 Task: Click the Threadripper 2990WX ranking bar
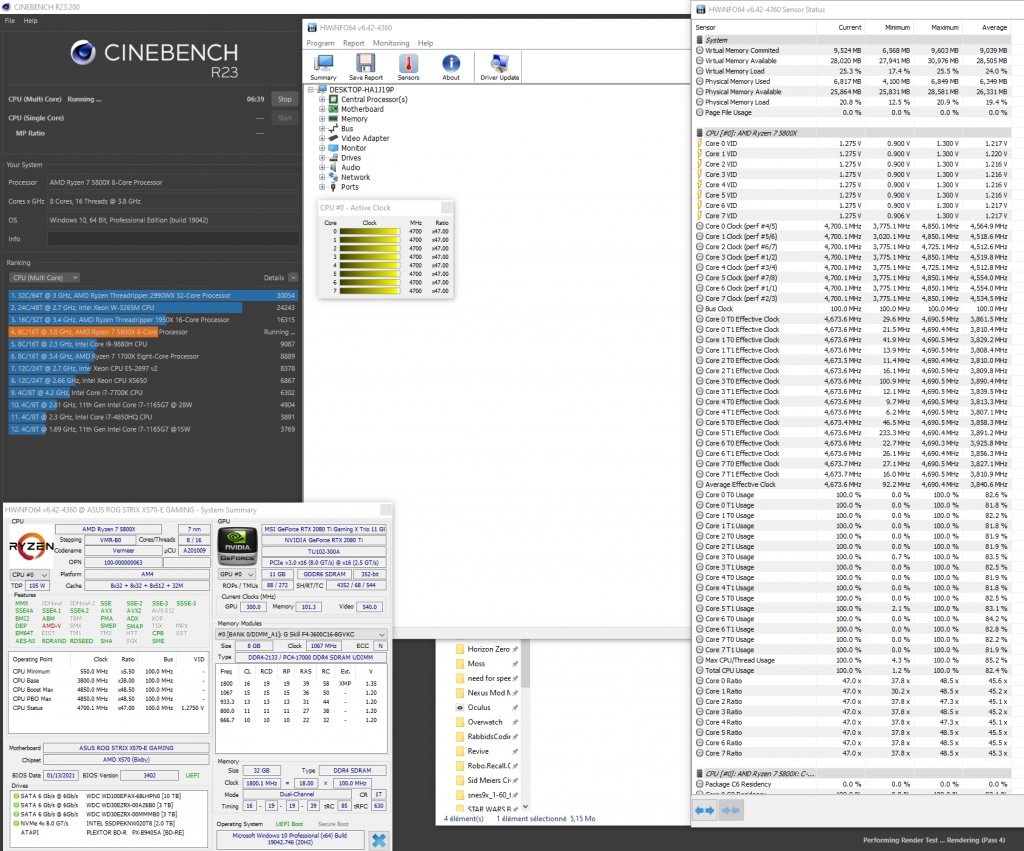click(x=153, y=295)
